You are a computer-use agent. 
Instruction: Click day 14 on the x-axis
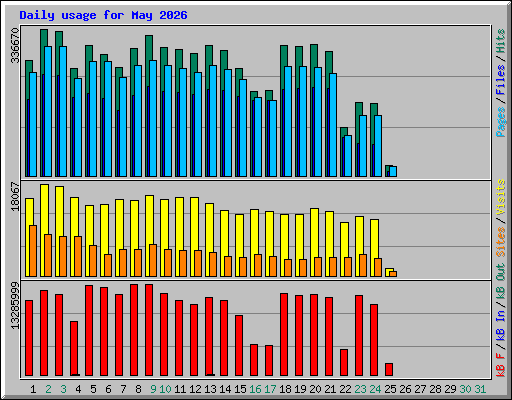(225, 389)
